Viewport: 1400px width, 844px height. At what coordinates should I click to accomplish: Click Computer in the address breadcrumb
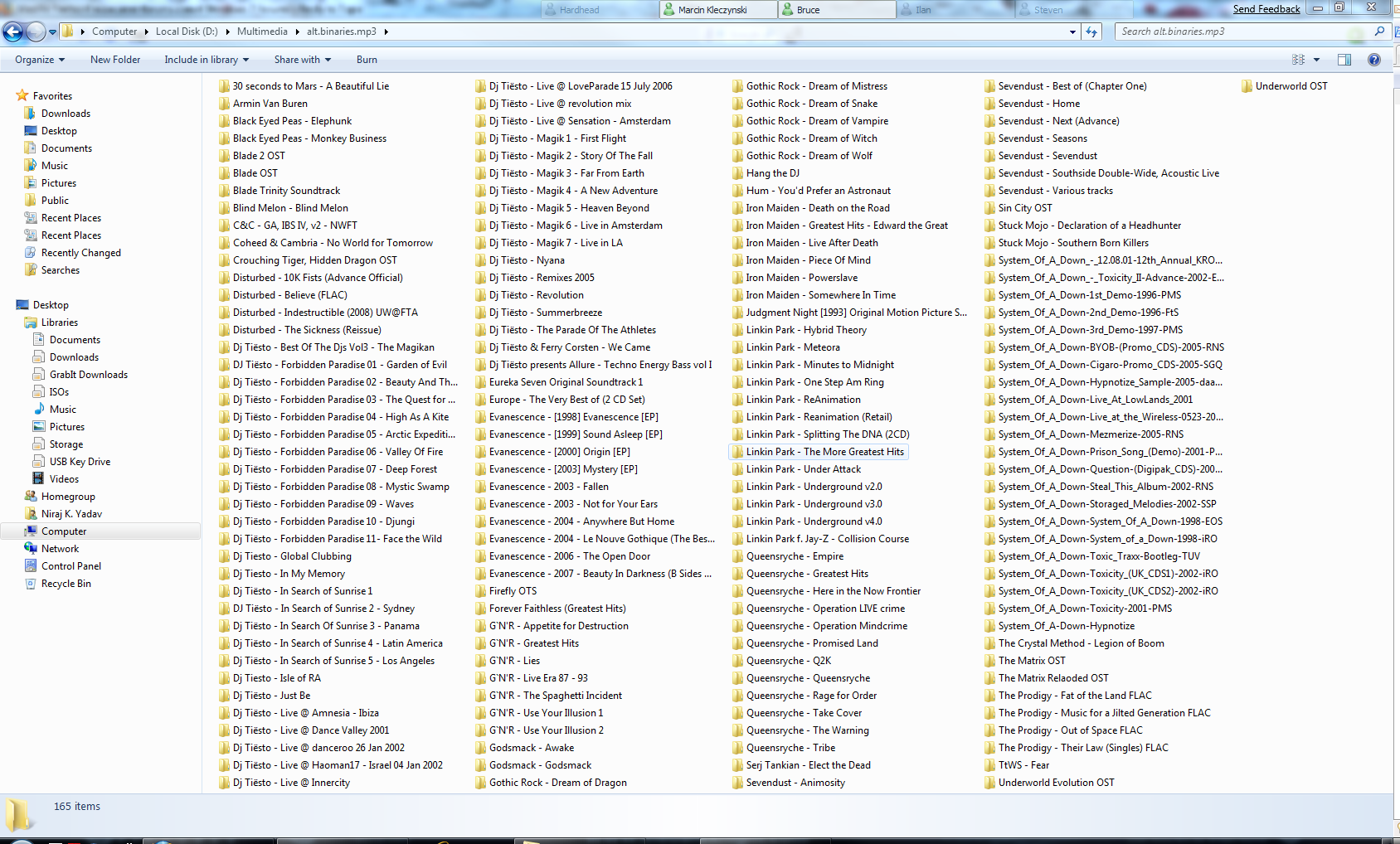114,32
